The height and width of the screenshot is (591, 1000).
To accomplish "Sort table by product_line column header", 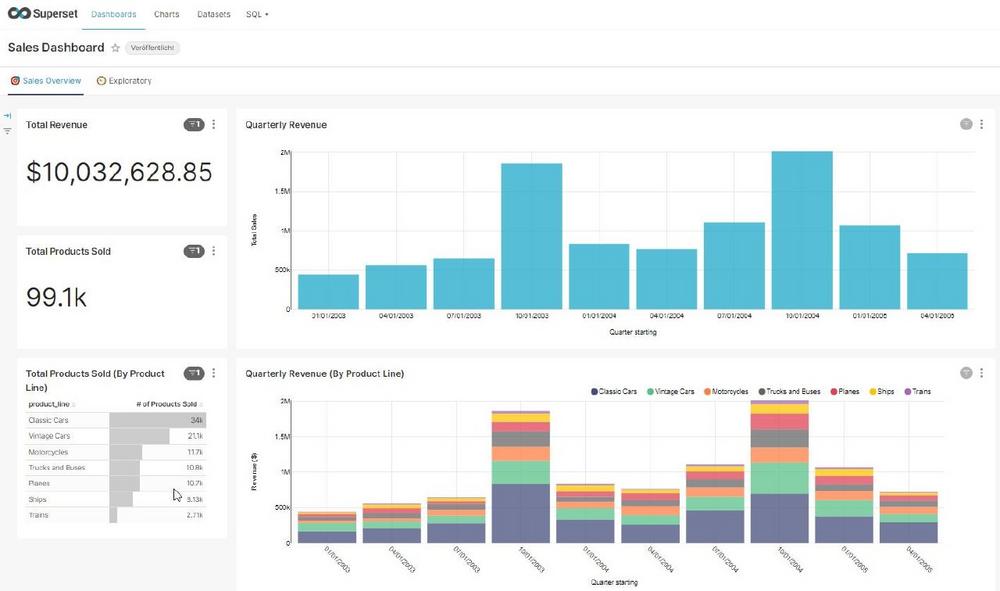I will point(46,404).
